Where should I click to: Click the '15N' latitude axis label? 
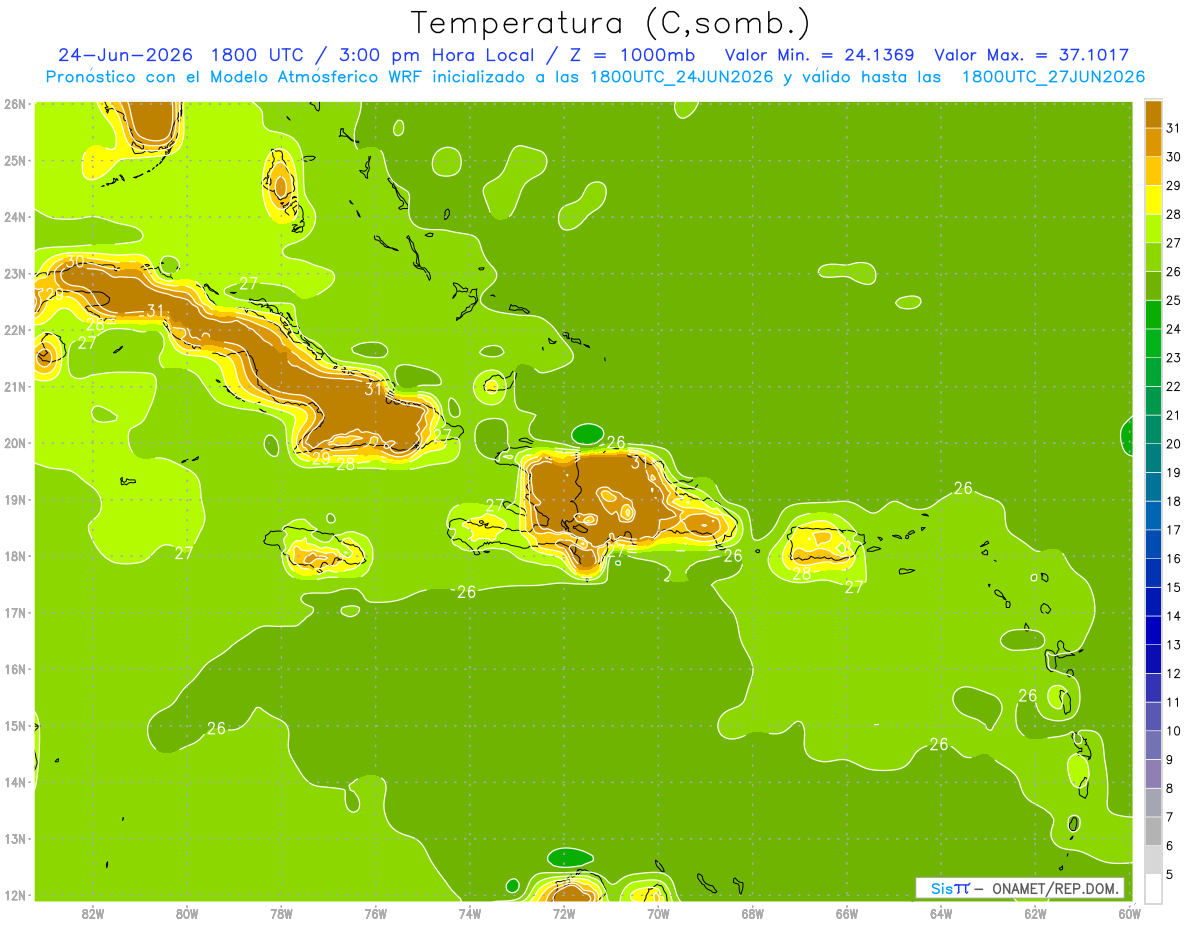click(x=15, y=726)
